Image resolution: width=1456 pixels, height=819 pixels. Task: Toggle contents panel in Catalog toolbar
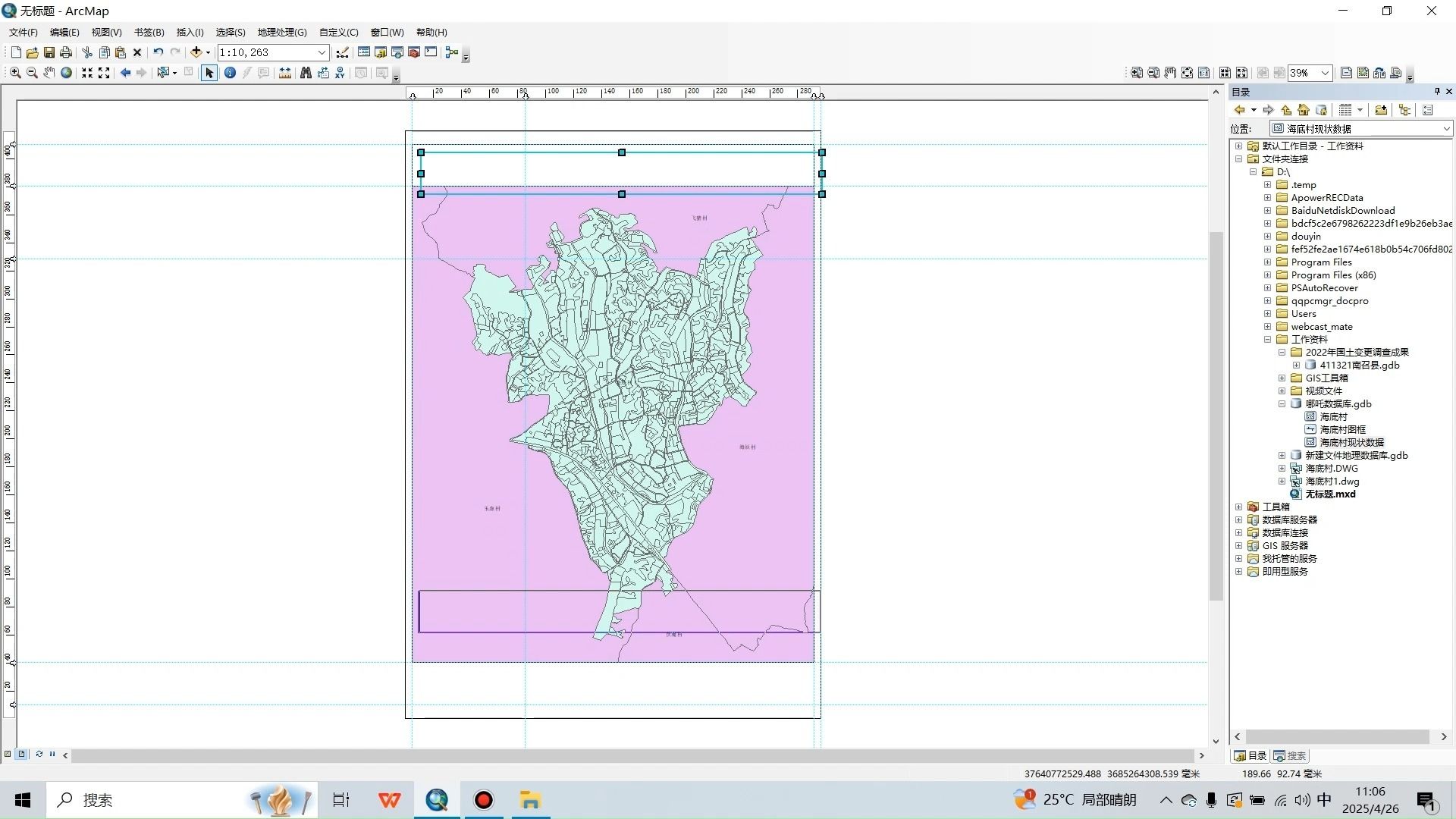[1405, 110]
